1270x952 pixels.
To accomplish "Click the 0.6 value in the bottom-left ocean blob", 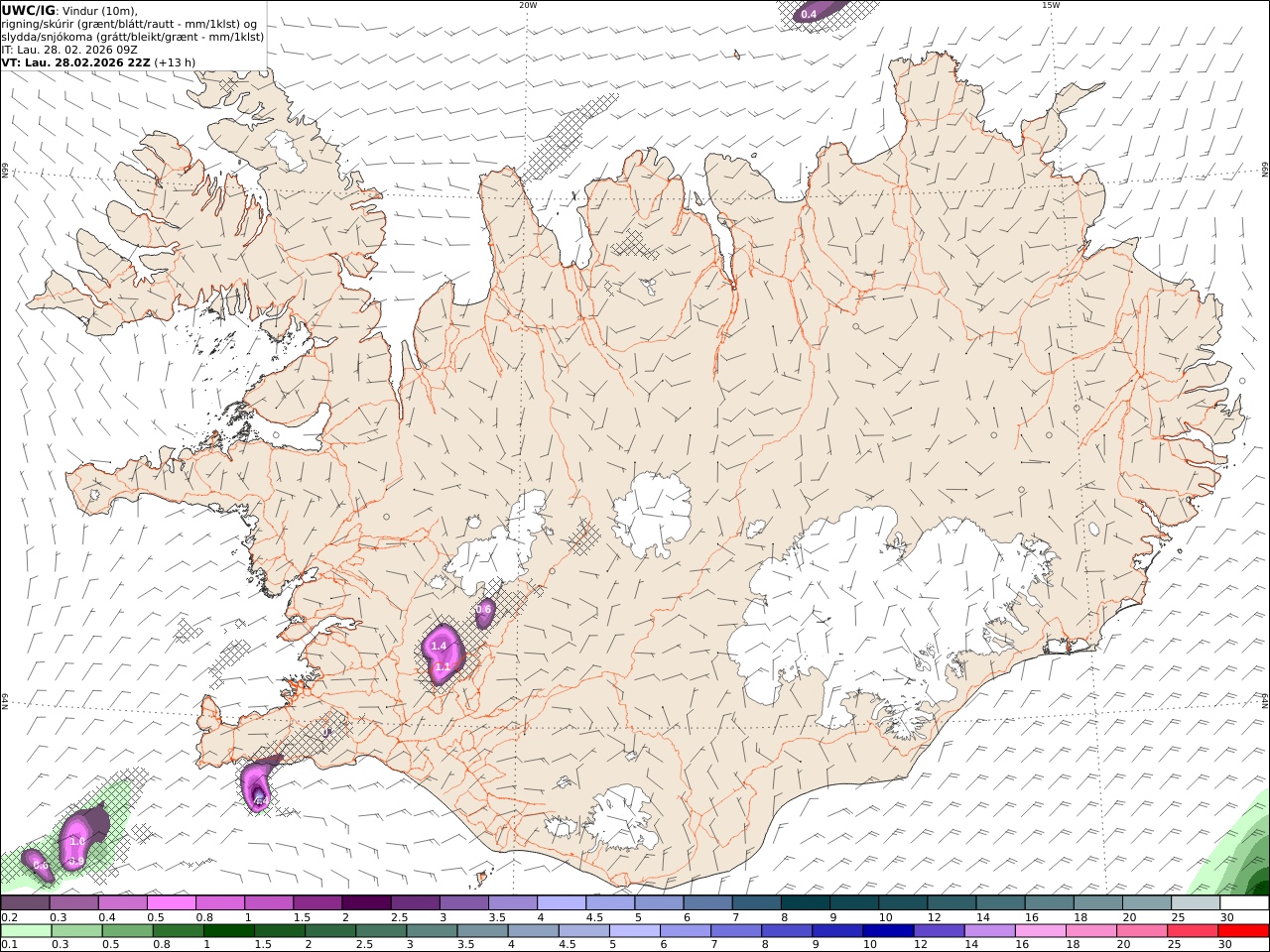I will click(x=41, y=866).
